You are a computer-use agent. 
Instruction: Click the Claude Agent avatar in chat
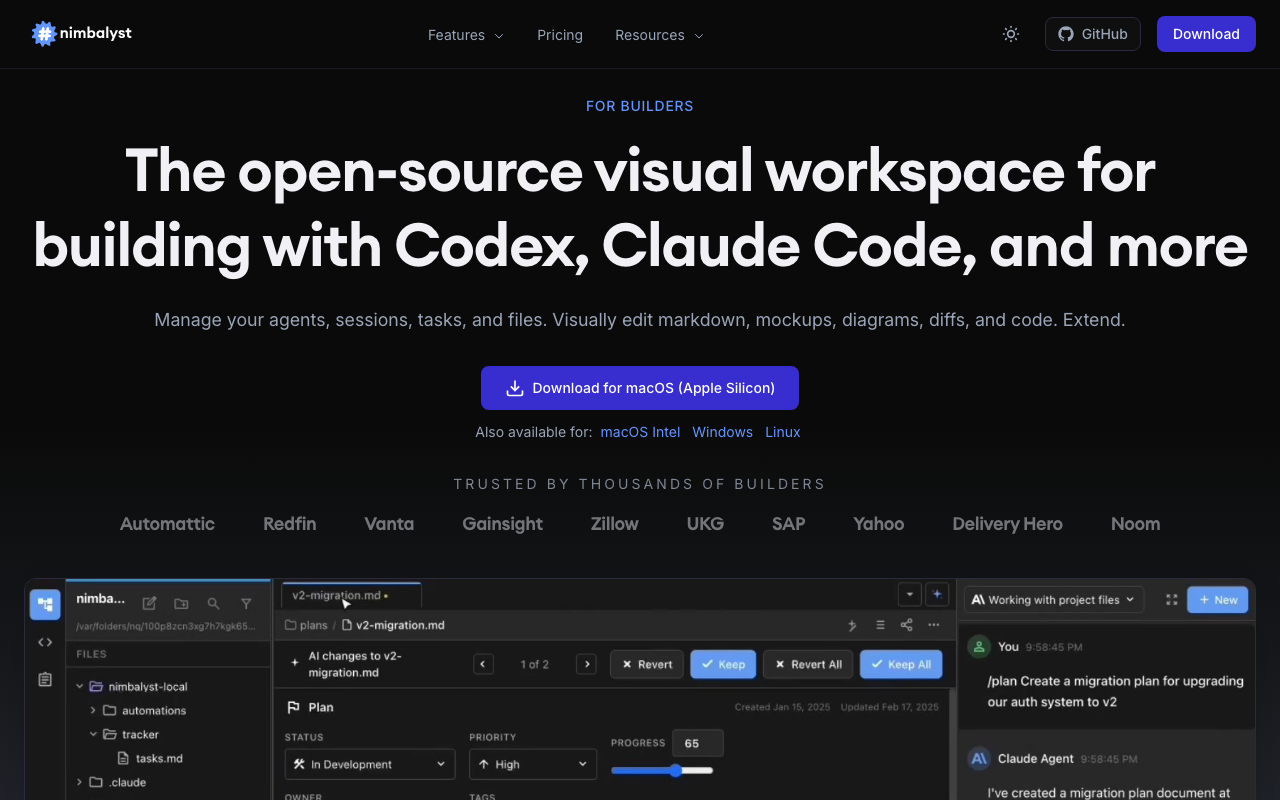[979, 759]
